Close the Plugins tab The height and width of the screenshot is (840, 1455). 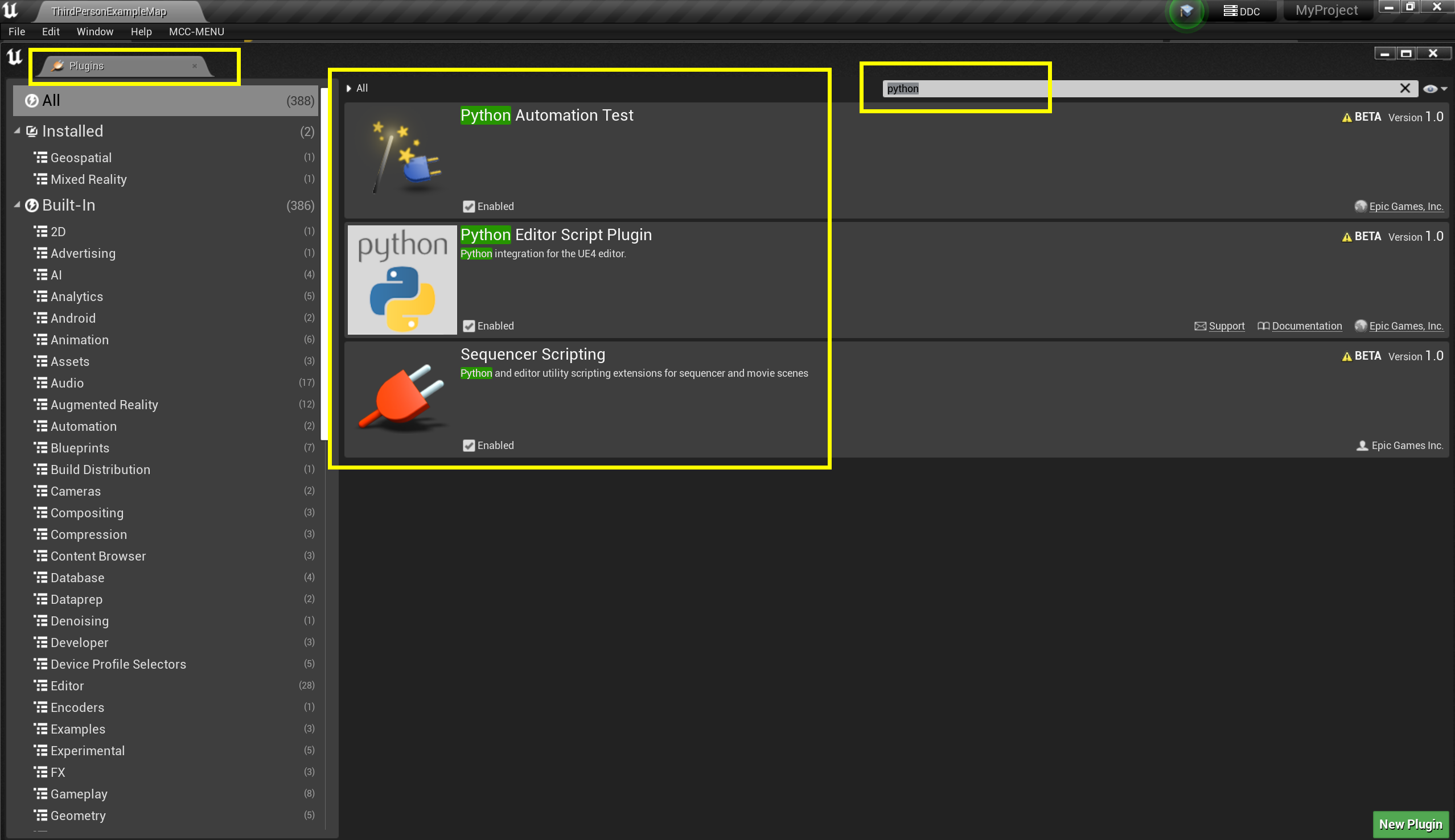tap(195, 66)
